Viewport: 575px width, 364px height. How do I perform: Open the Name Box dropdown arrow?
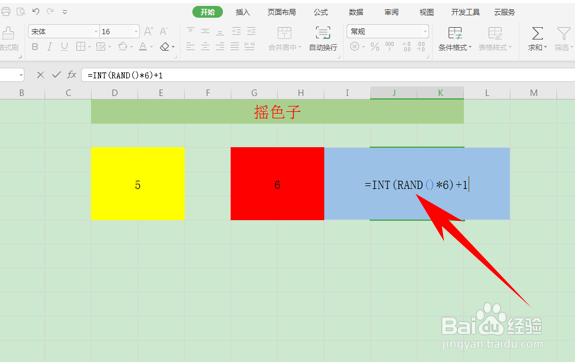coord(21,75)
